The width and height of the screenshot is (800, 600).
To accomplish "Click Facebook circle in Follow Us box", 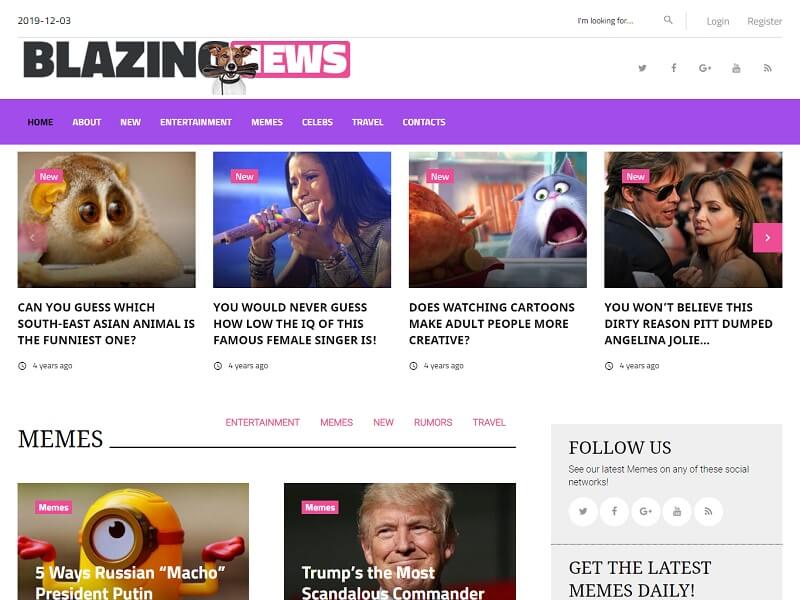I will coord(614,511).
